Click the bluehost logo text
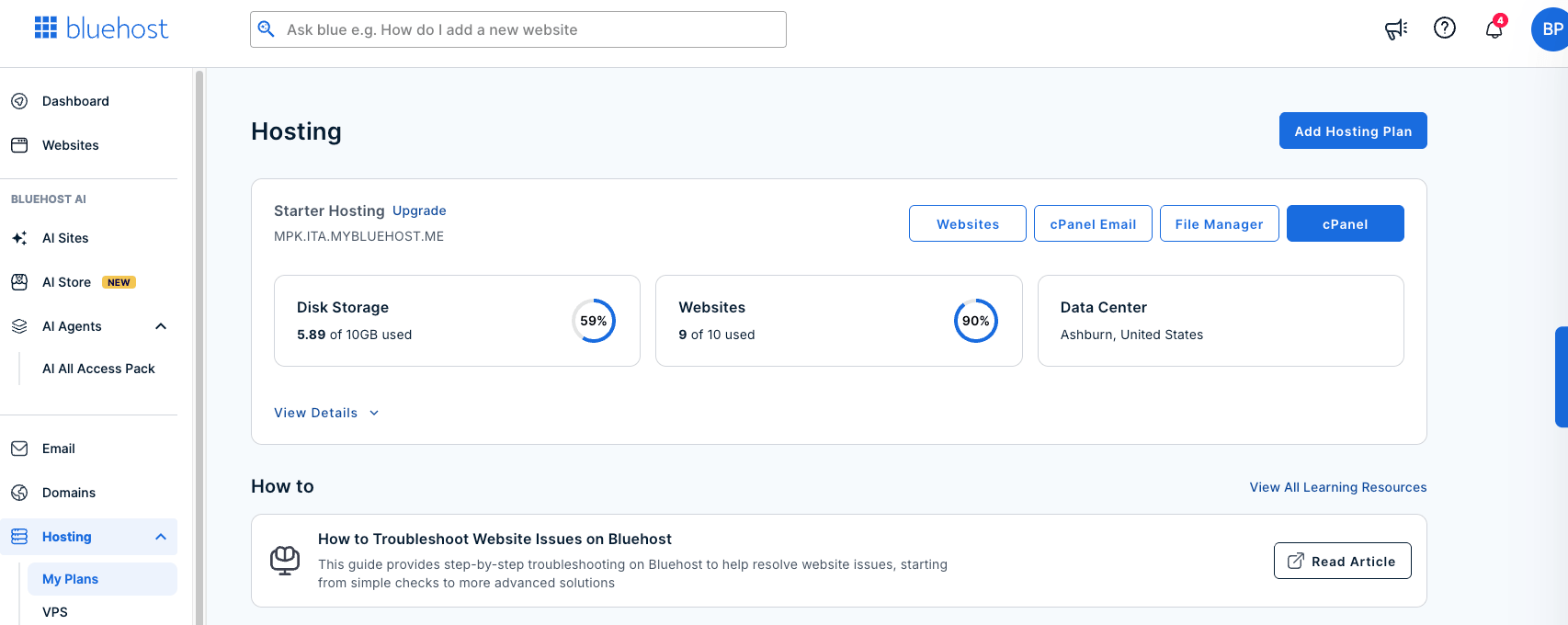 coord(118,28)
